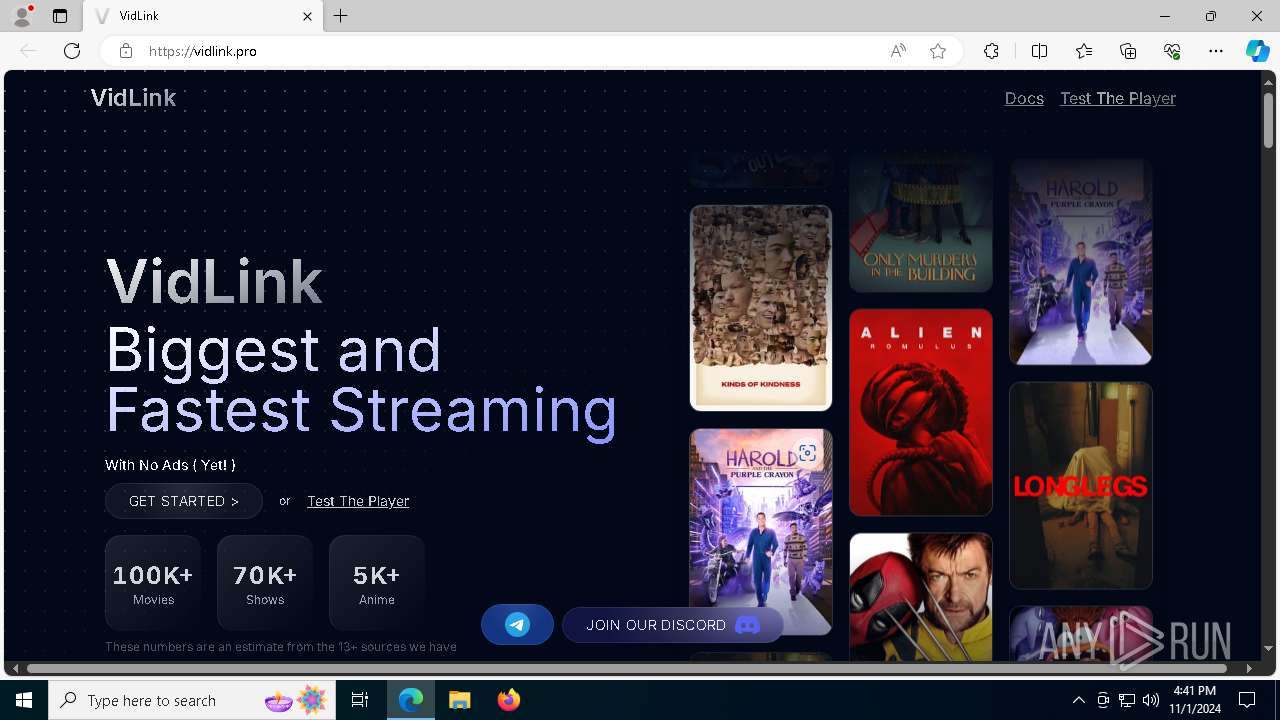Screen dimensions: 1280x720
Task: Click the VidLink logo in the header
Action: (133, 98)
